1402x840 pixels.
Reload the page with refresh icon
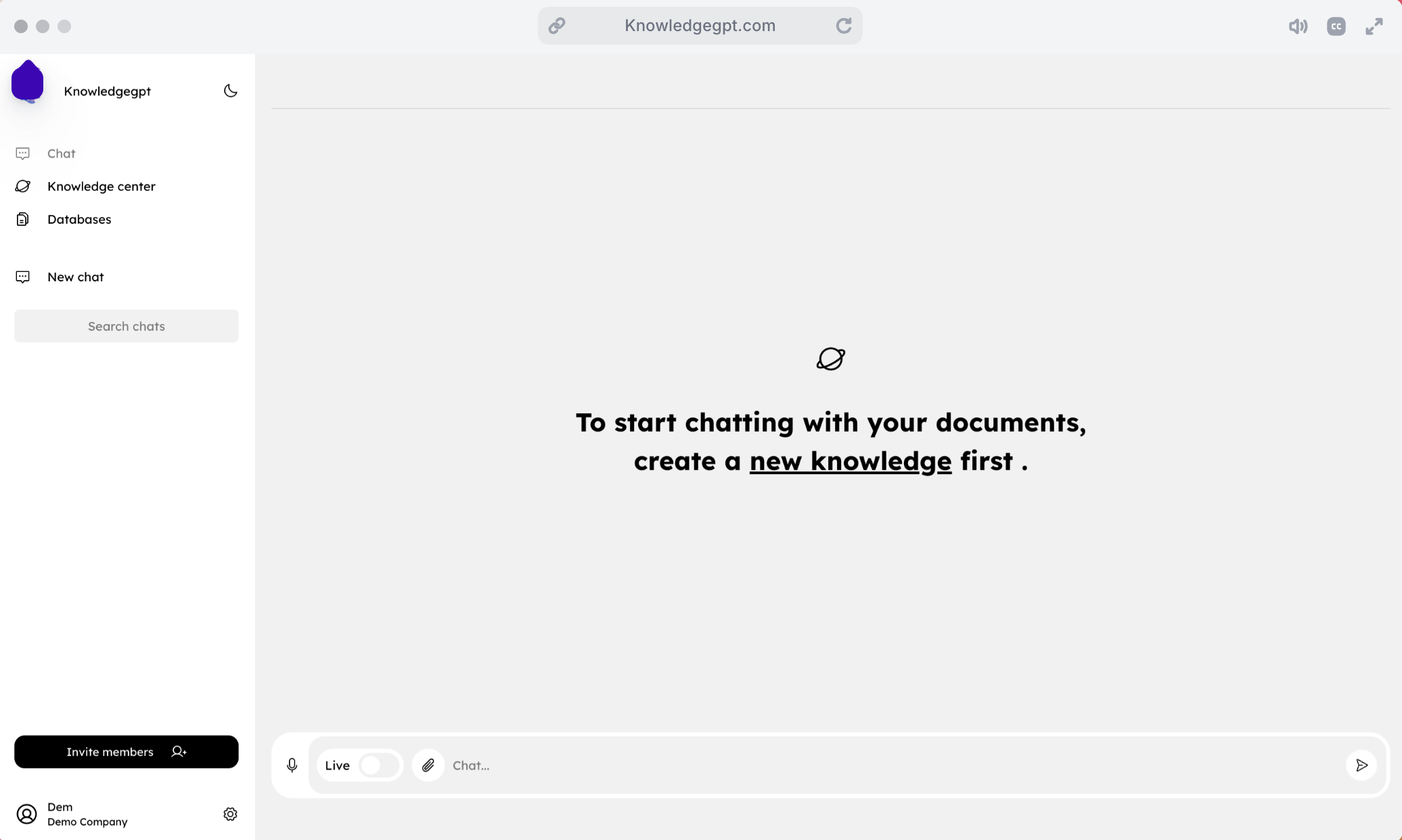843,26
